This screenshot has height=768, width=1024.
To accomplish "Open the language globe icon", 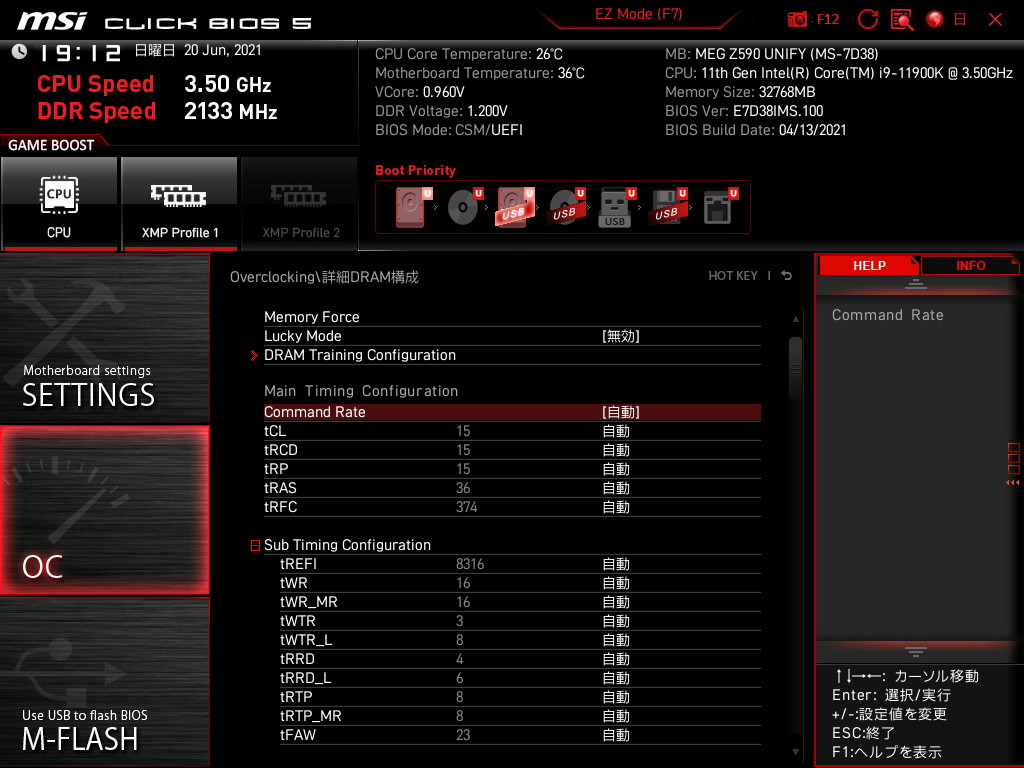I will pos(935,20).
